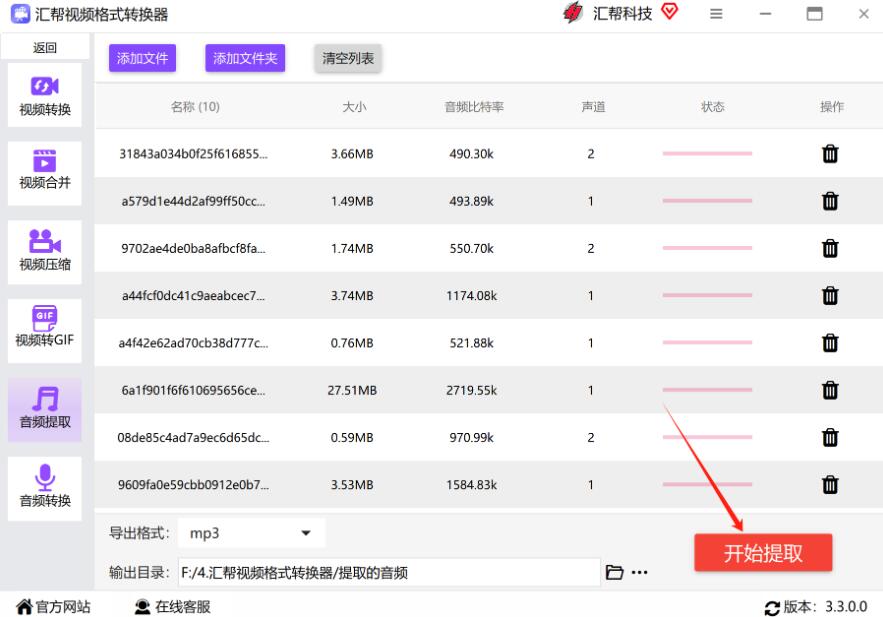883x617 pixels.
Task: Select the 音频转换 module
Action: tap(45, 489)
